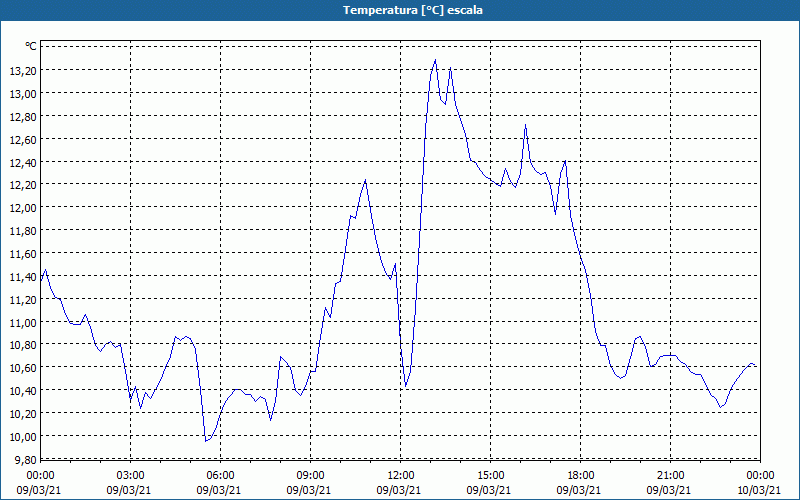The height and width of the screenshot is (500, 800).
Task: Select the 12,40 y-axis value
Action: coord(23,163)
